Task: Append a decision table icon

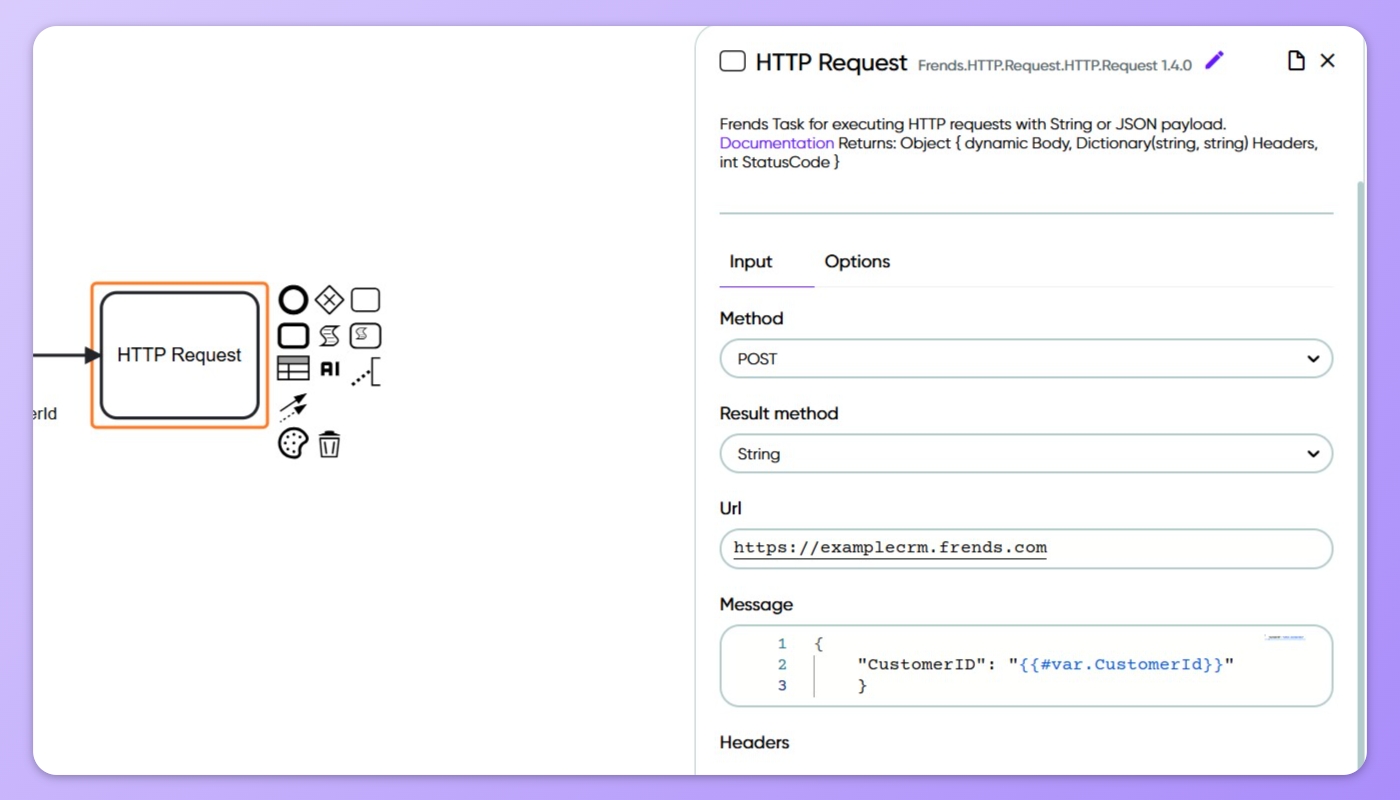Action: click(x=293, y=369)
